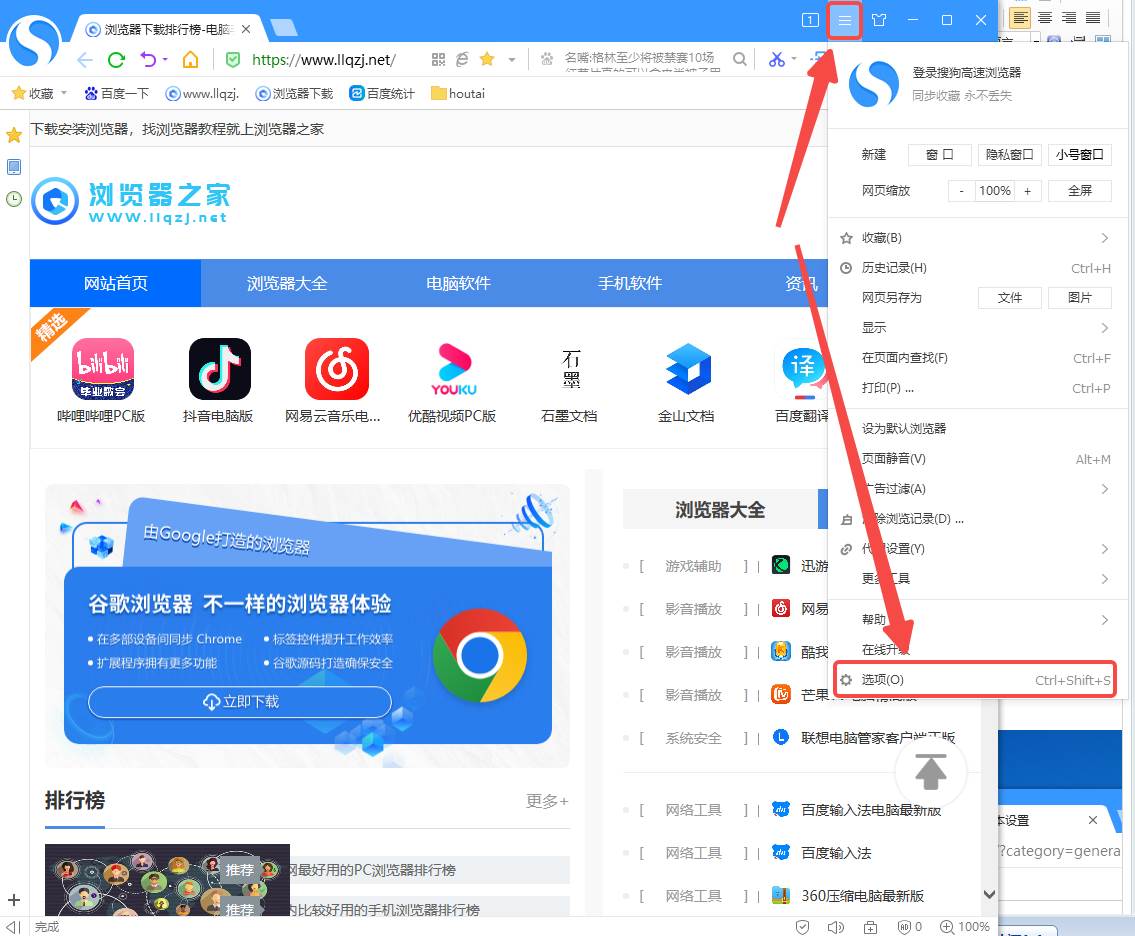Click the address bar URL field
Image resolution: width=1135 pixels, height=936 pixels.
324,59
